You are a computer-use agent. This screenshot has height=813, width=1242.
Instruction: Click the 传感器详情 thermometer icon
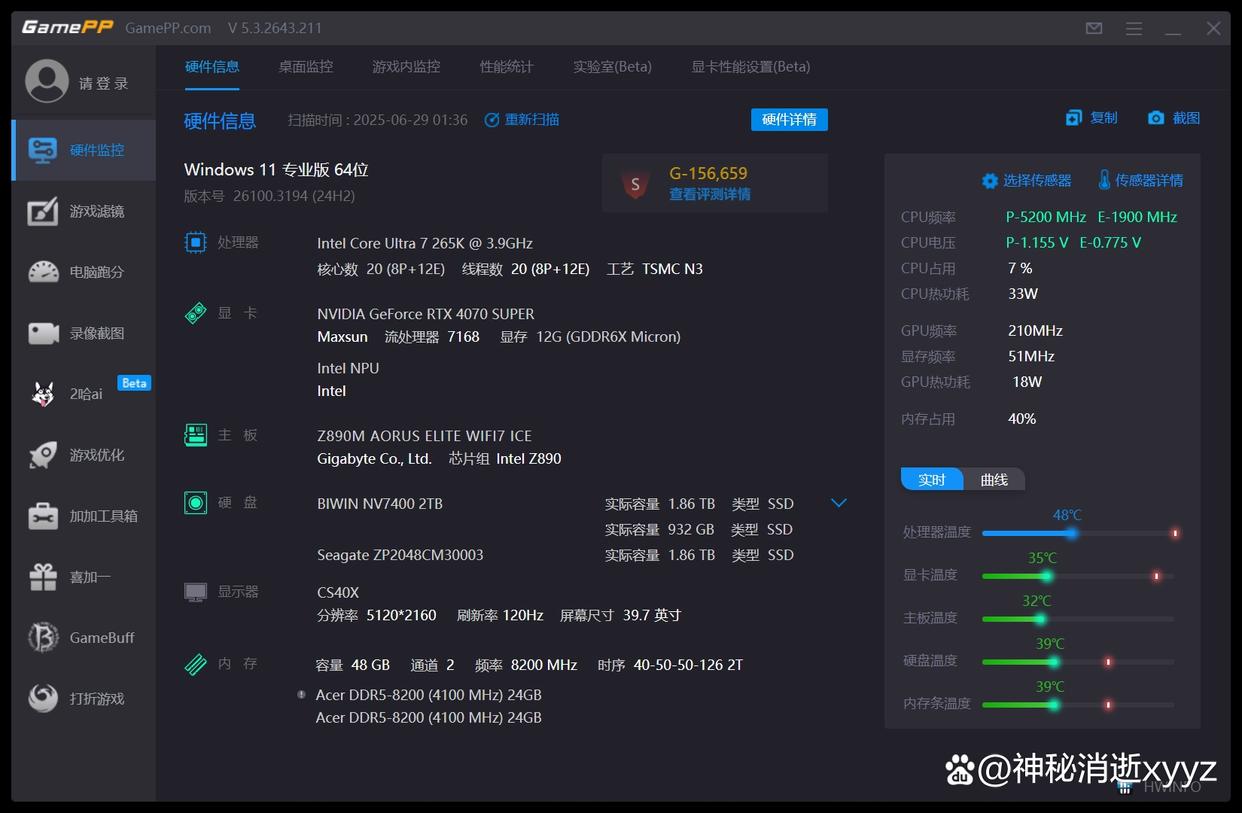coord(1104,180)
